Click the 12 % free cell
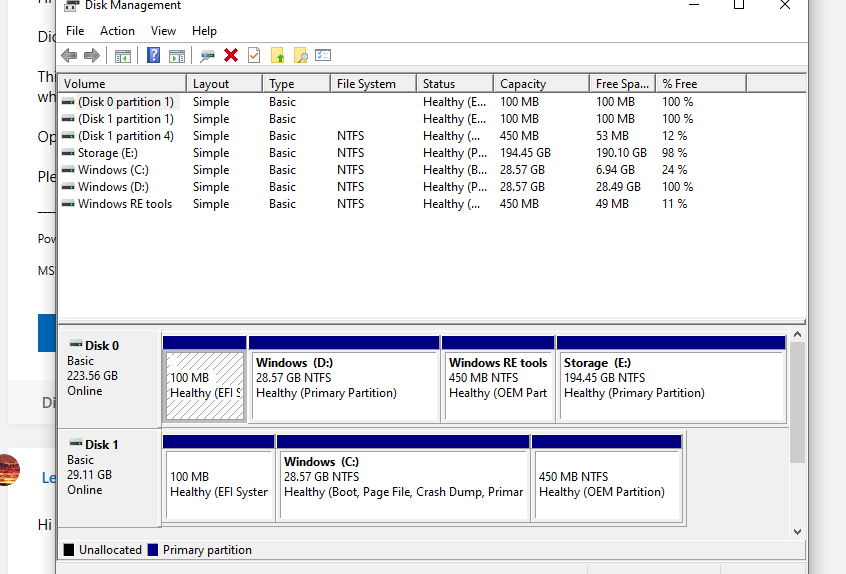Image resolution: width=846 pixels, height=574 pixels. (674, 136)
